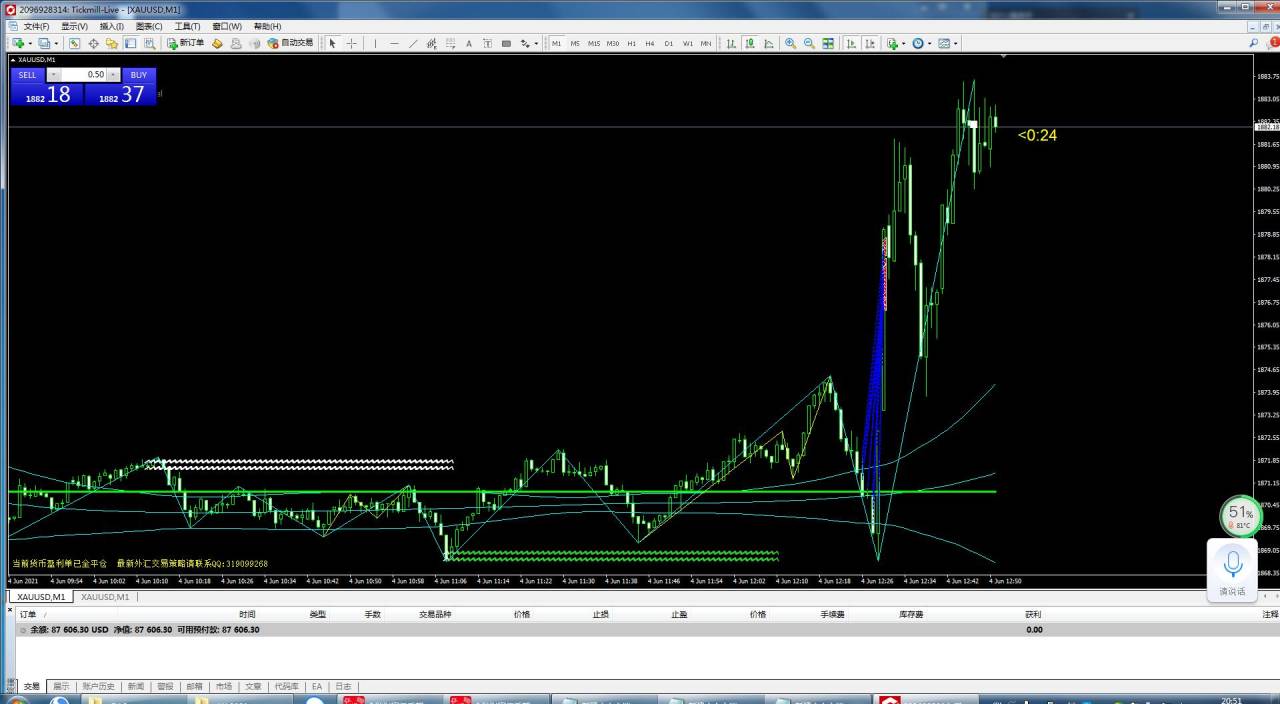Click the search magnifier icon
1280x704 pixels.
(1254, 43)
